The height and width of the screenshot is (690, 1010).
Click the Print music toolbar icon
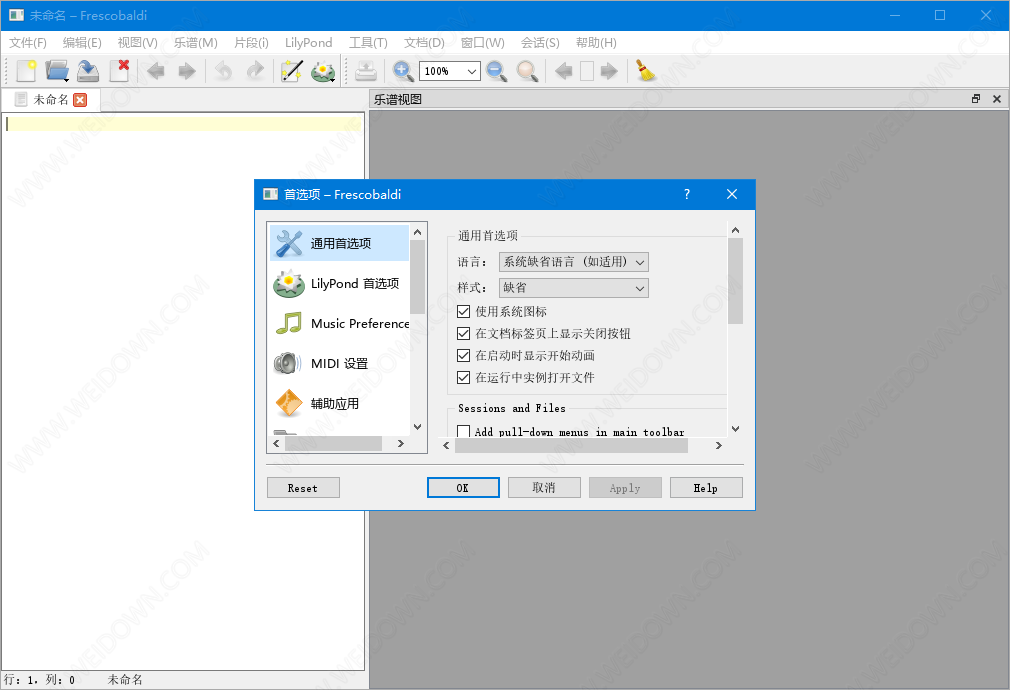(366, 71)
